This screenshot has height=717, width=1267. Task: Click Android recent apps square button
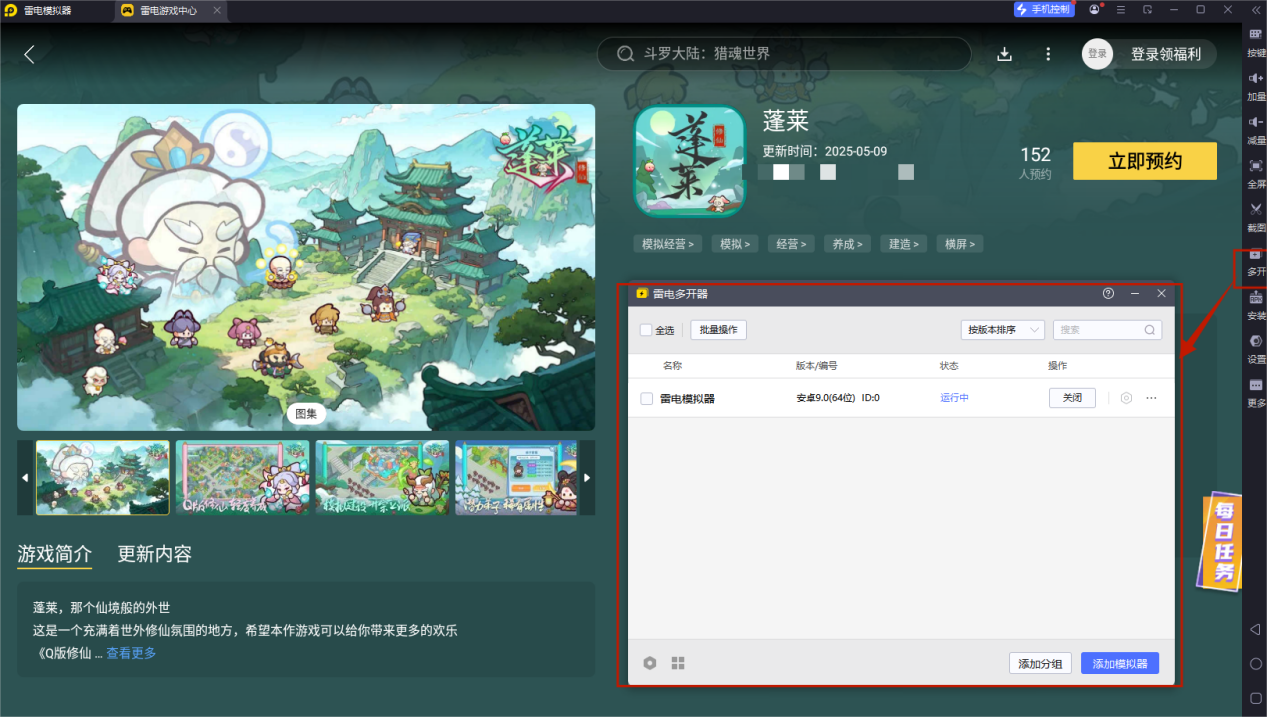1256,697
